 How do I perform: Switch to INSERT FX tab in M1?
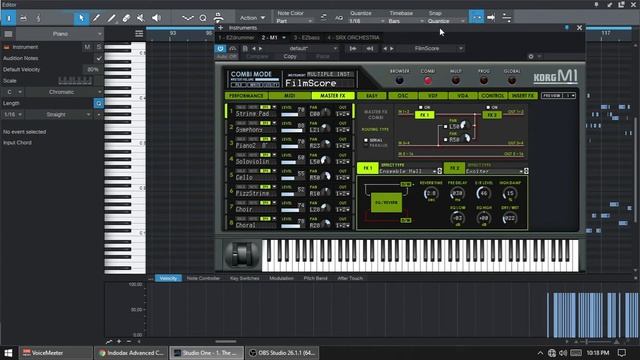523,96
